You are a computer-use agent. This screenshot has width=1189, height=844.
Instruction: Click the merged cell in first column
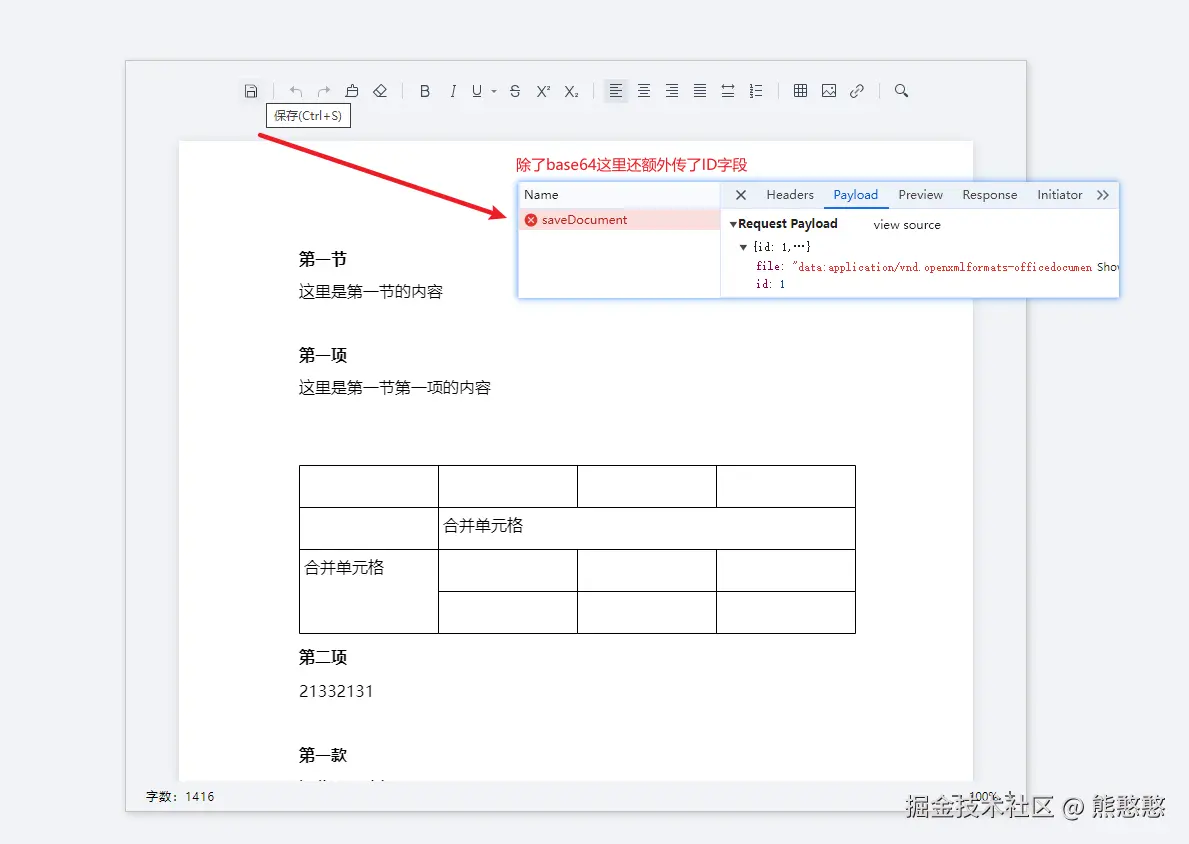click(369, 591)
